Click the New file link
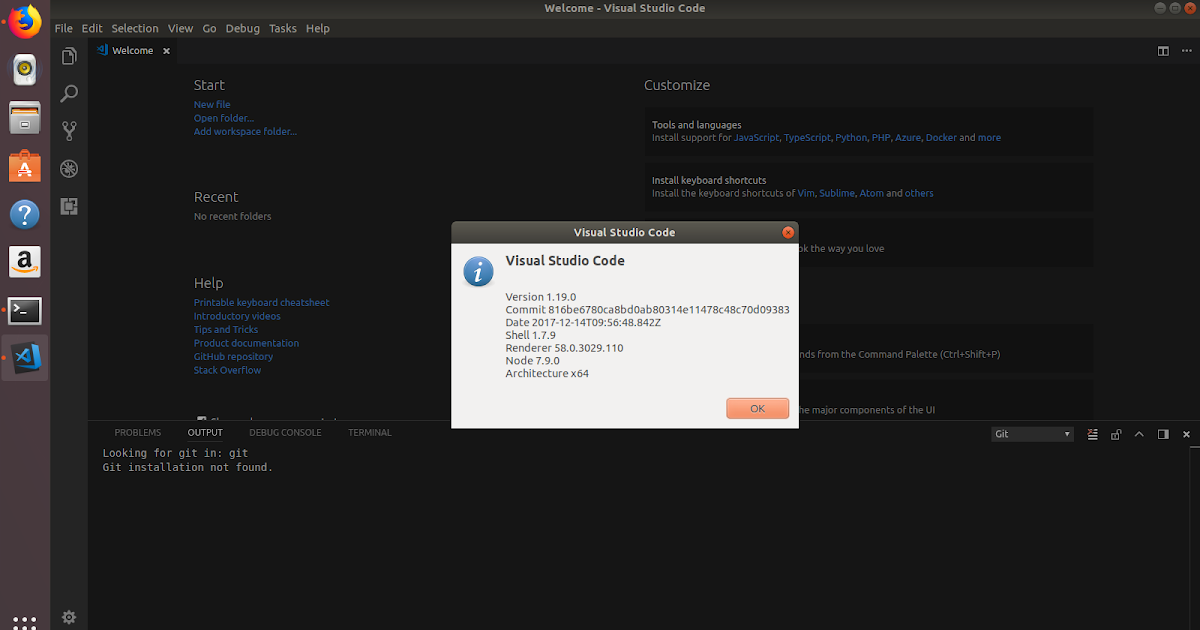 pyautogui.click(x=212, y=105)
